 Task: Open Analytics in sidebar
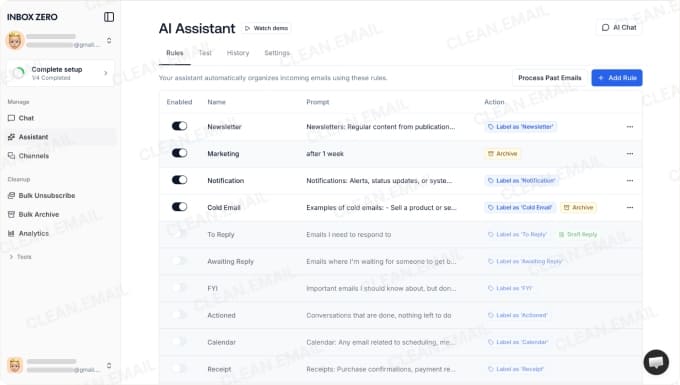point(33,233)
